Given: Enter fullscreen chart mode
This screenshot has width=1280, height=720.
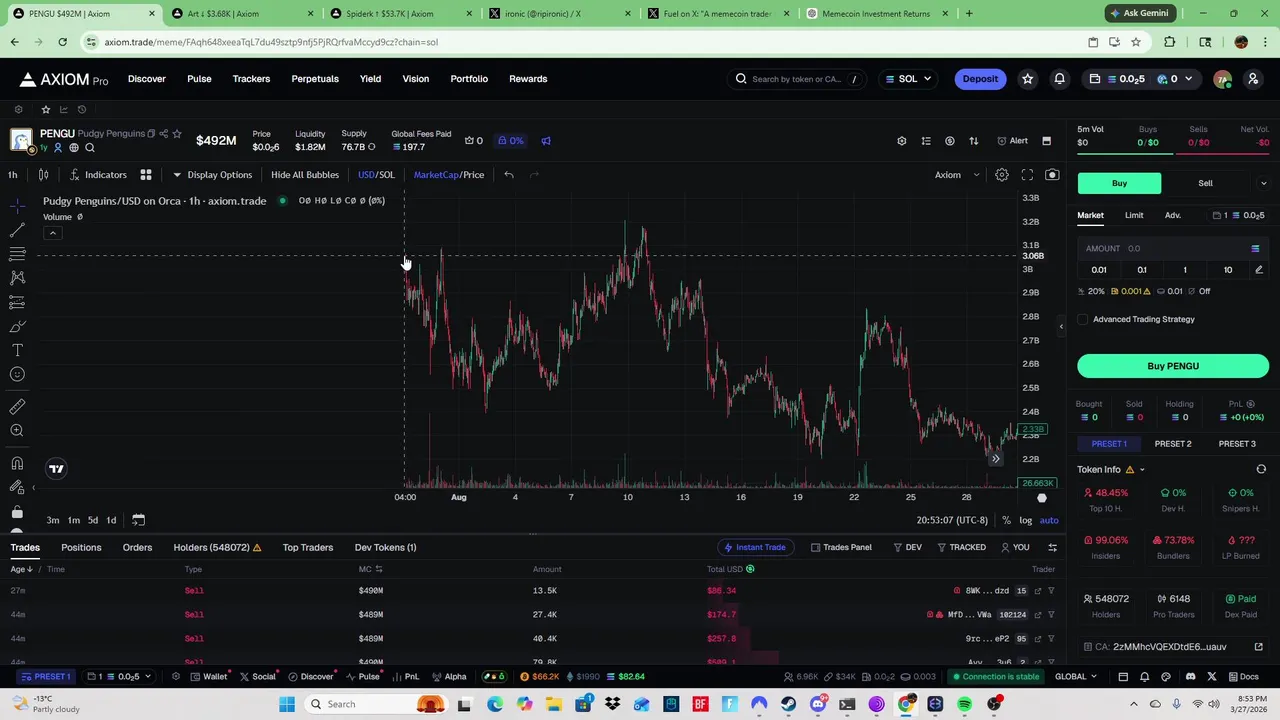Looking at the screenshot, I should click(1027, 175).
